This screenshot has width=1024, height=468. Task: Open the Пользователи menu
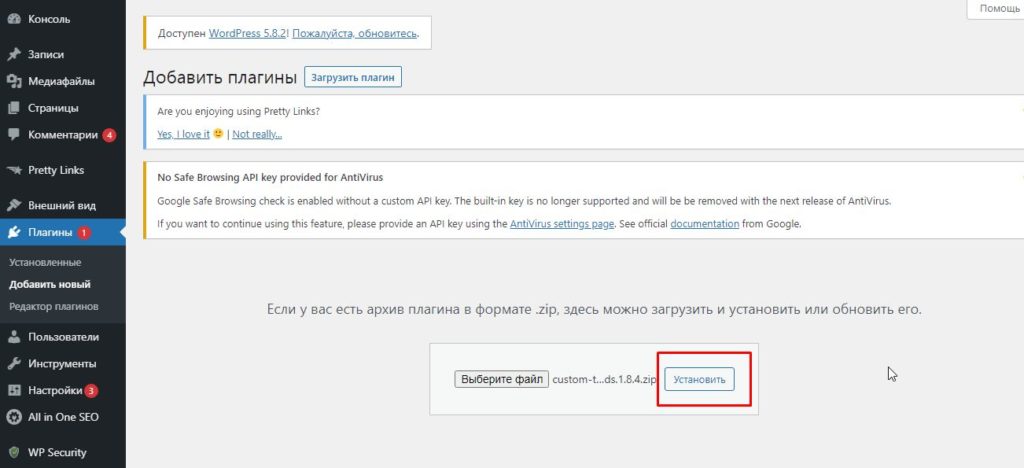pos(63,337)
